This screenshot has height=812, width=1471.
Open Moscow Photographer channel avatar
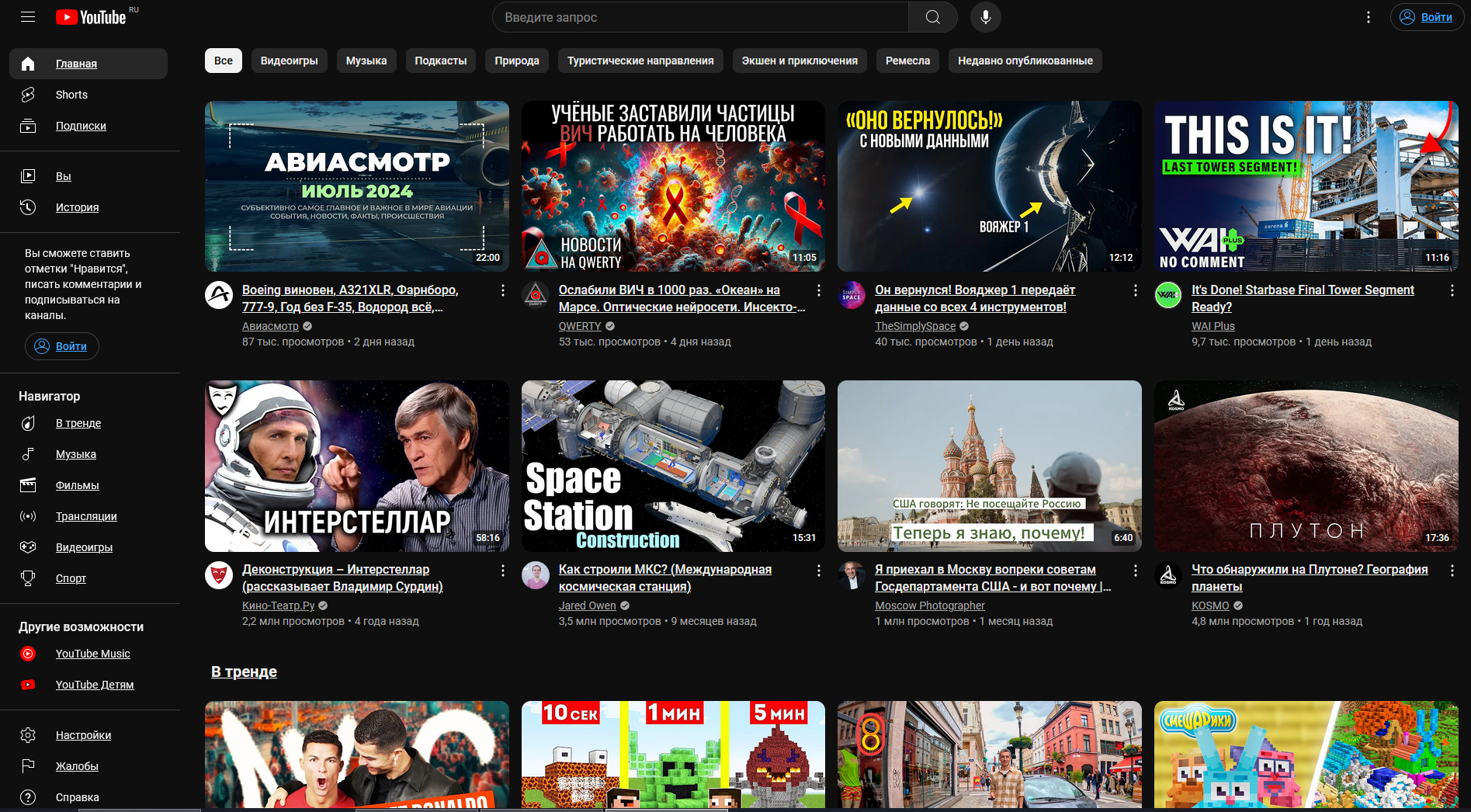pyautogui.click(x=852, y=574)
